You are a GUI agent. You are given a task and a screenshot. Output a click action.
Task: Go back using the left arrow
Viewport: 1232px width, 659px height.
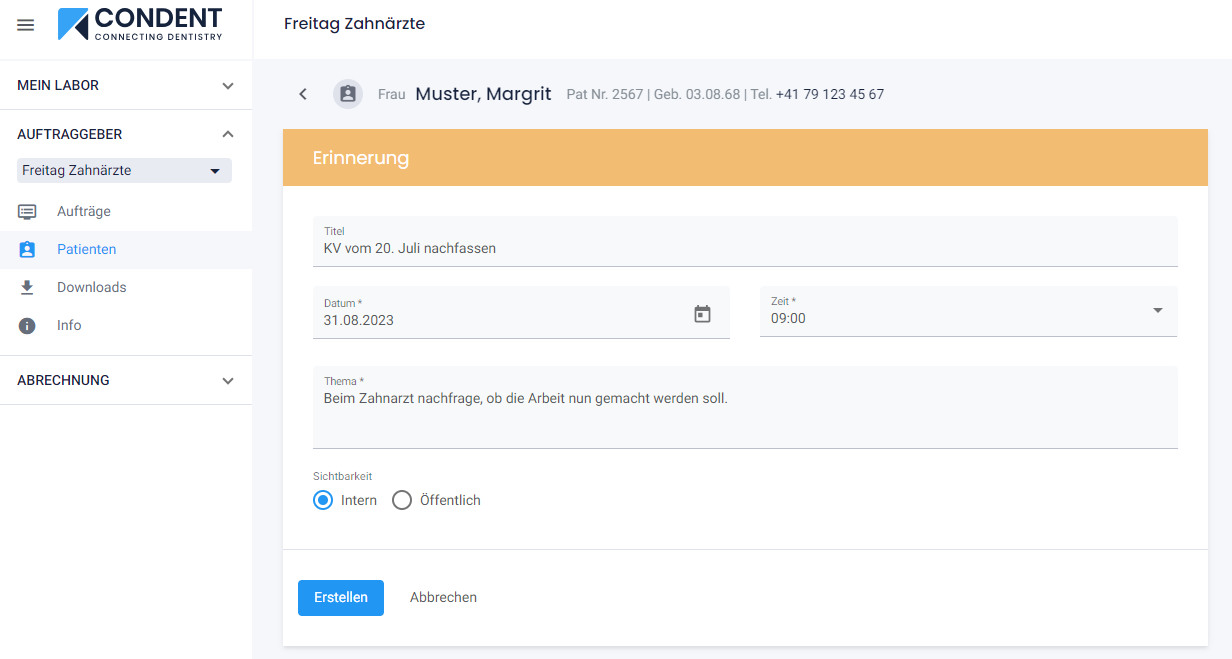click(x=303, y=94)
